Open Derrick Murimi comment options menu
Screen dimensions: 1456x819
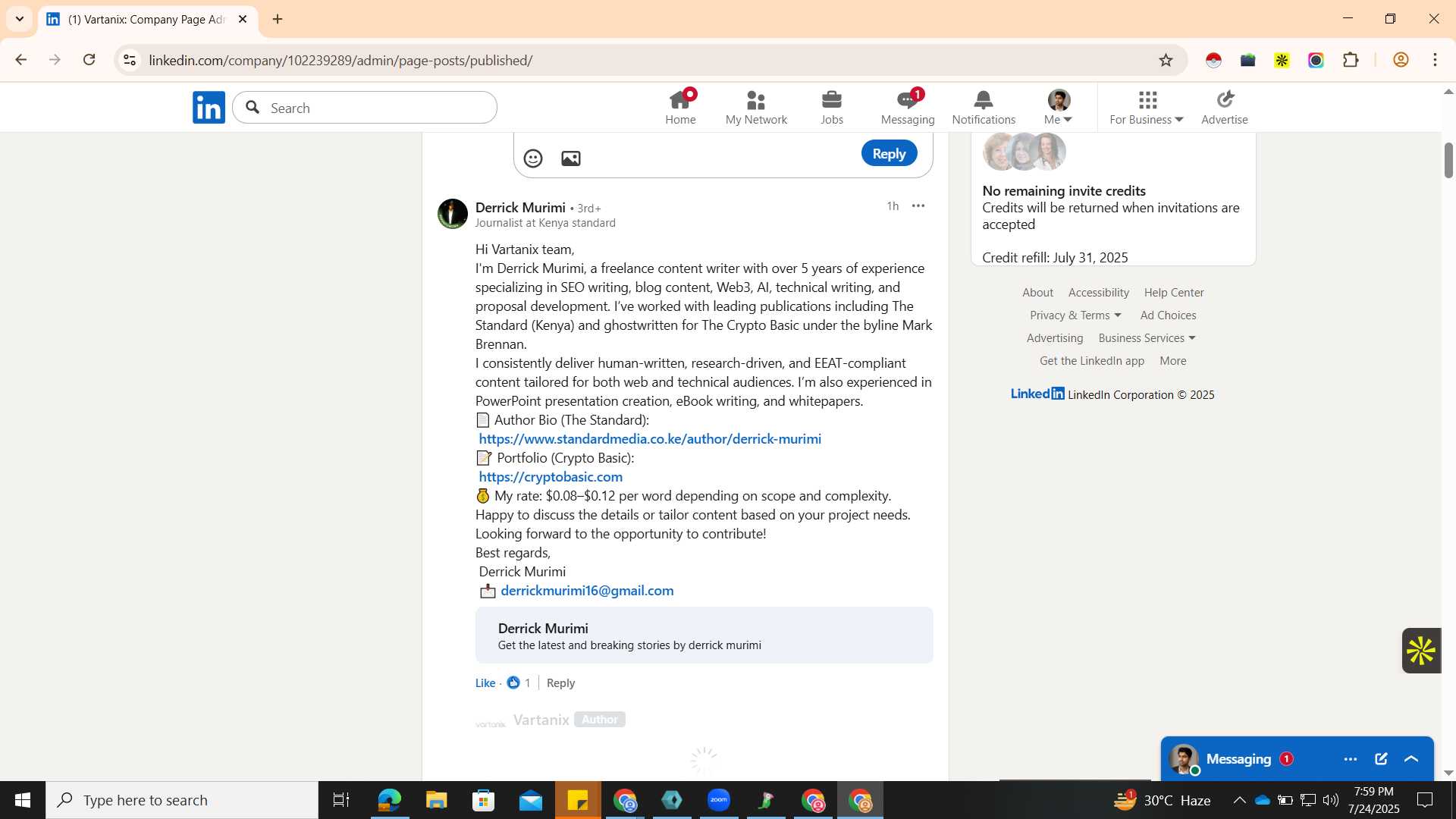coord(918,206)
